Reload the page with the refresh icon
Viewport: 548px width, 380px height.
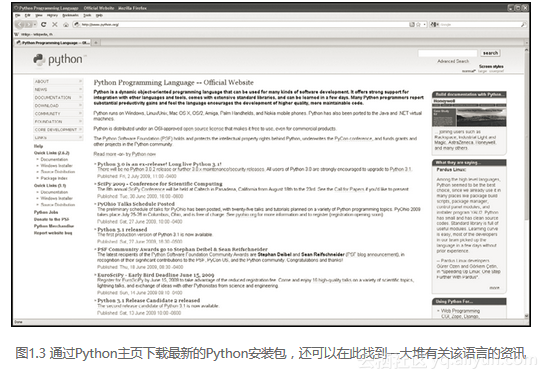[x=44, y=24]
